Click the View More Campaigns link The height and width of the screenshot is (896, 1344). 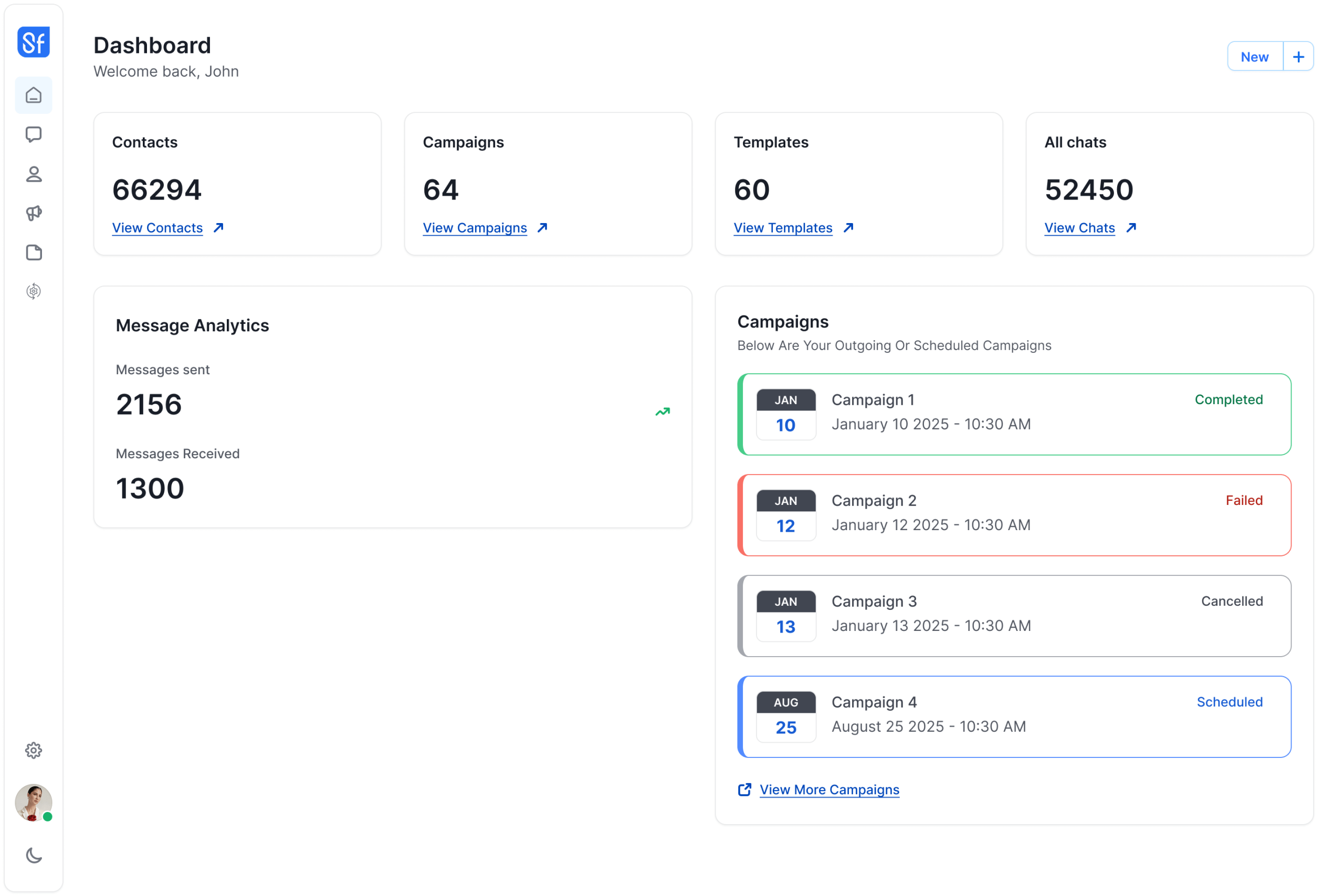(x=829, y=789)
